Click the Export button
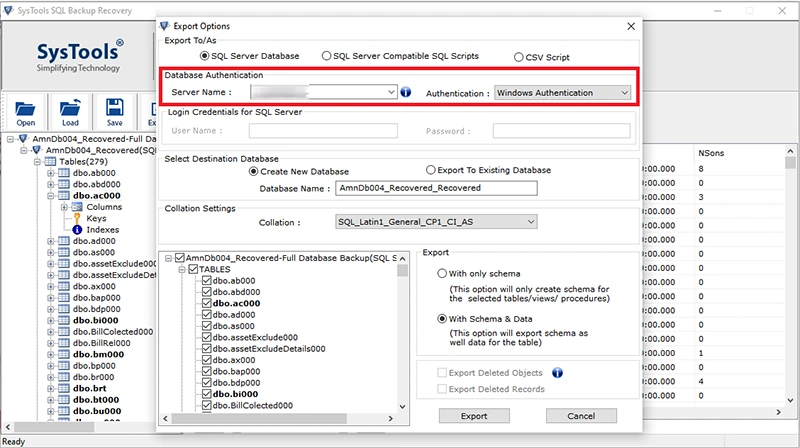This screenshot has width=800, height=448. pos(474,416)
